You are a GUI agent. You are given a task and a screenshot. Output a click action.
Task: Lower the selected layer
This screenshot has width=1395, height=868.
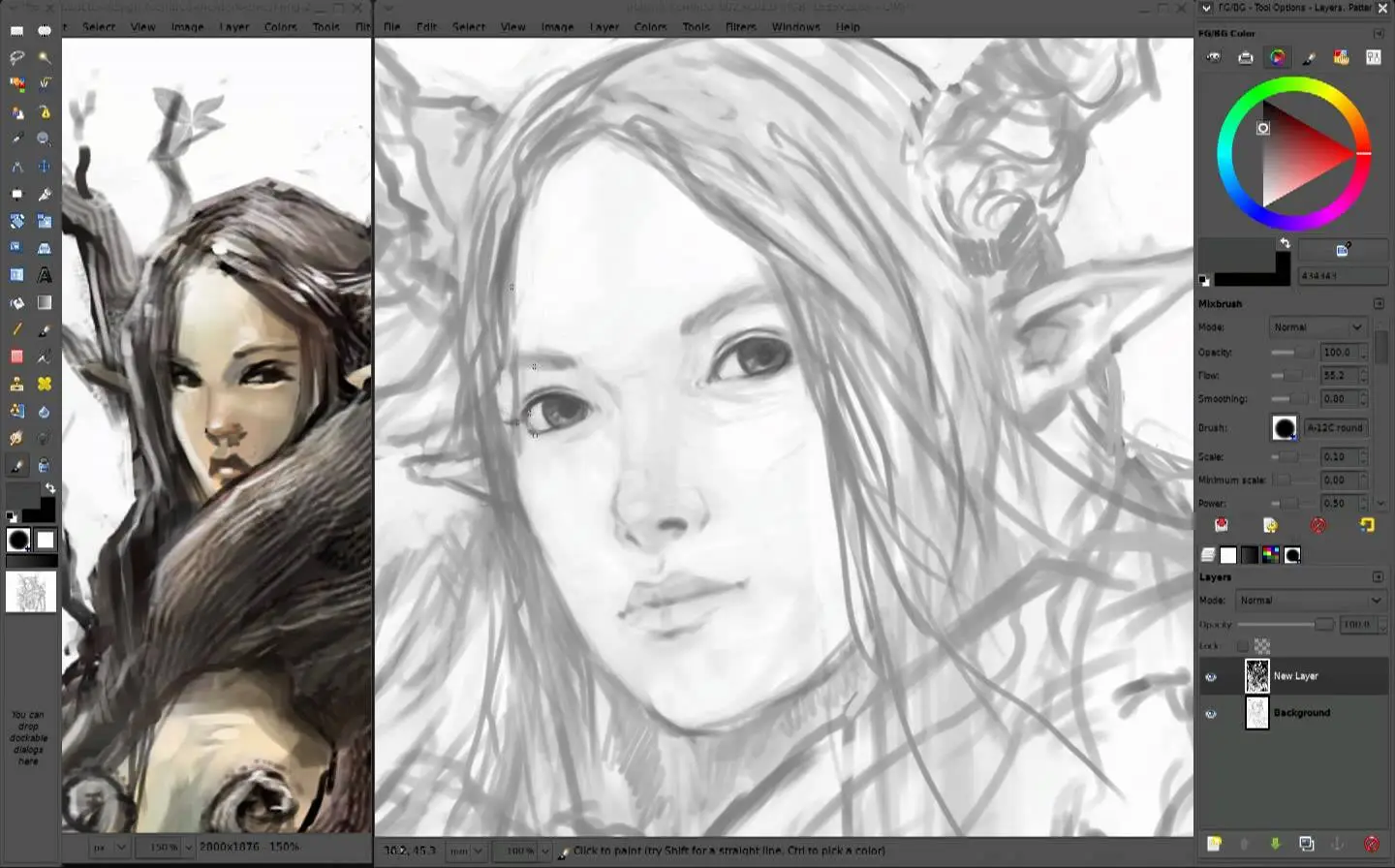tap(1276, 844)
